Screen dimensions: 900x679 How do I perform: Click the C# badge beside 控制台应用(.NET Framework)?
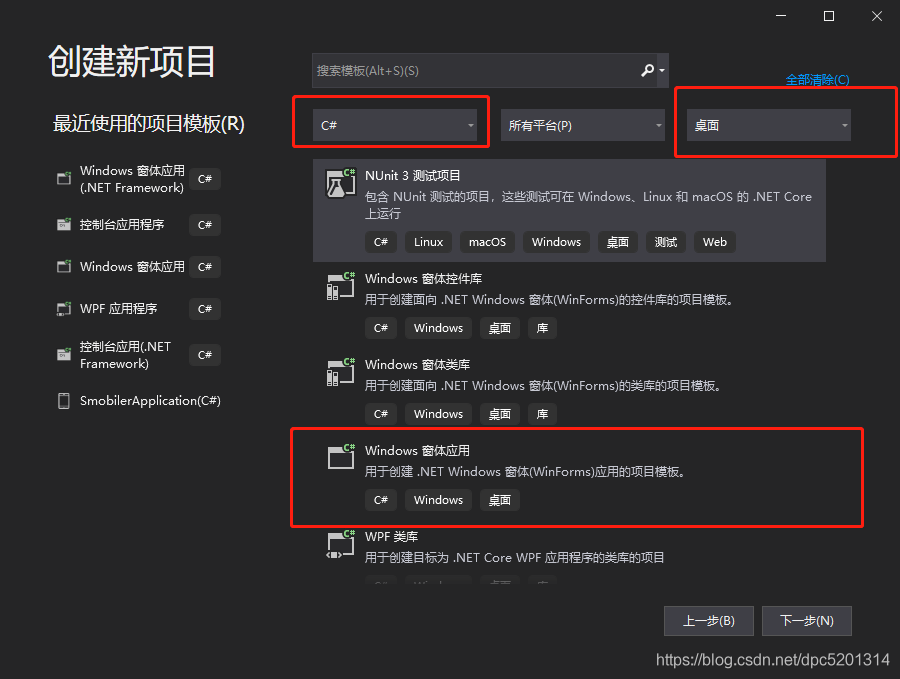pos(205,355)
